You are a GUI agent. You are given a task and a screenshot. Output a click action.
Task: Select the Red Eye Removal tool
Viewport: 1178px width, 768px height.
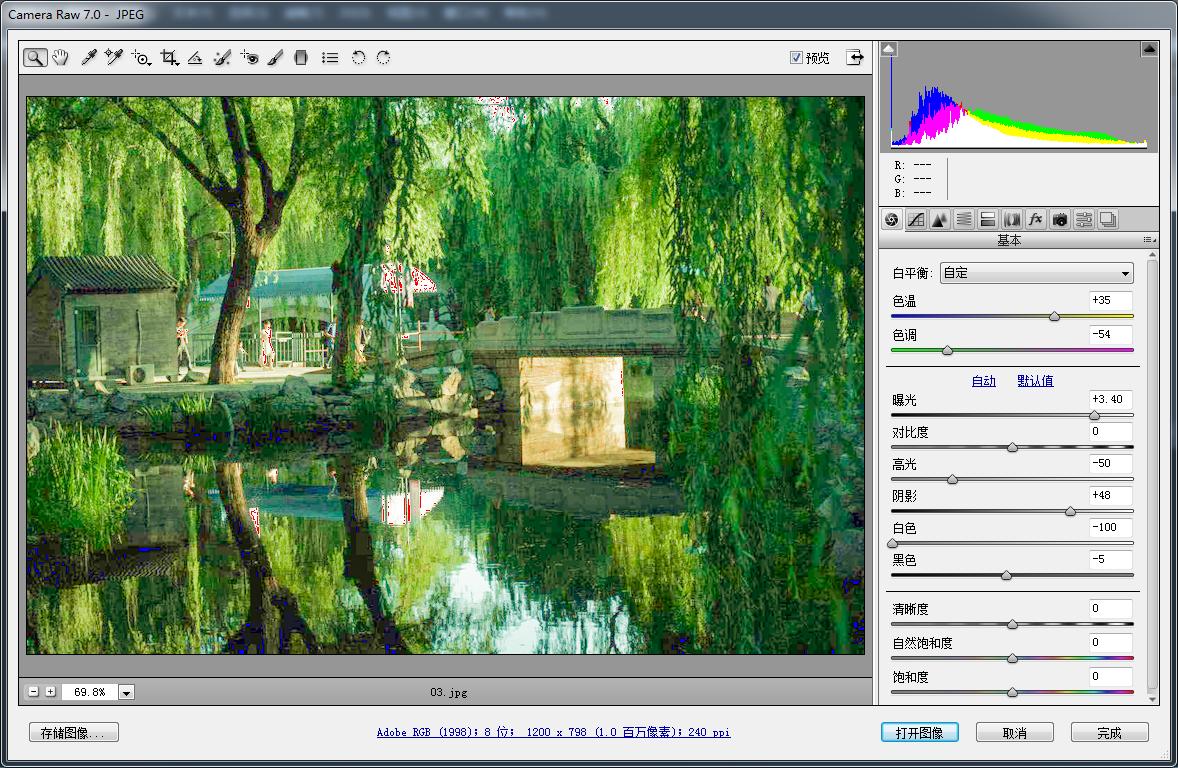pos(249,58)
